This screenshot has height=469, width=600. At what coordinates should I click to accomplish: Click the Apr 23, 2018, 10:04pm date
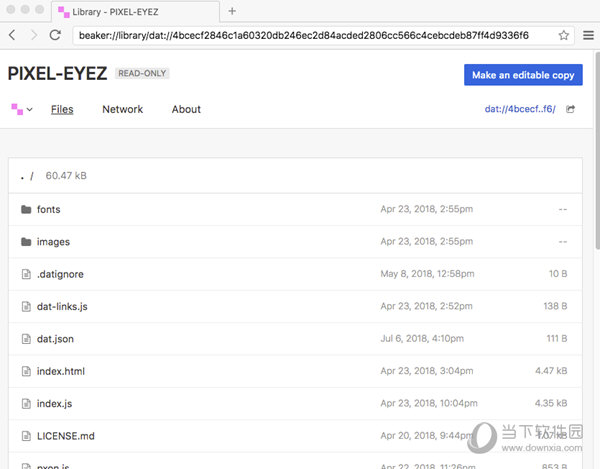(429, 403)
